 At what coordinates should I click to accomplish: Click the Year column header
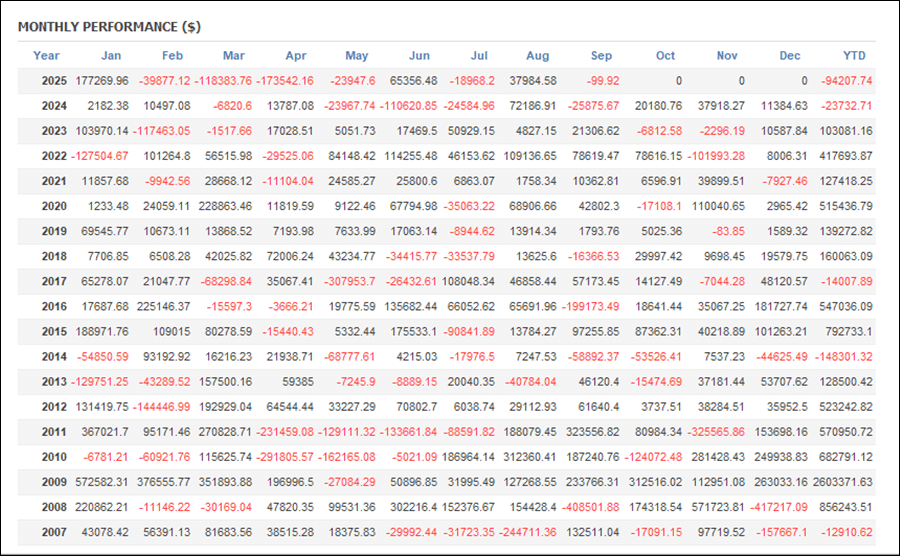(46, 56)
